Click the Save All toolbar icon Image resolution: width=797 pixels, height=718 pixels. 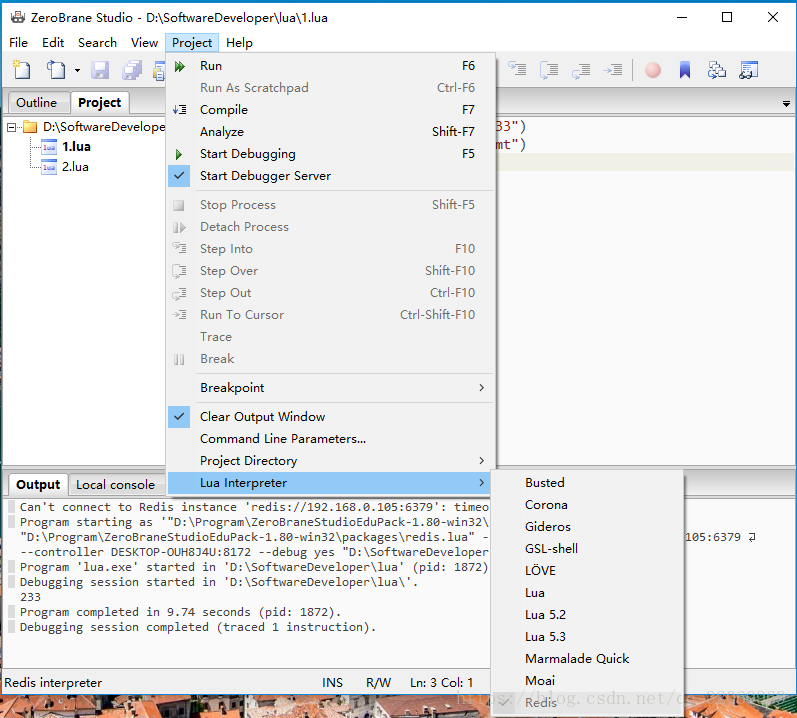click(132, 70)
